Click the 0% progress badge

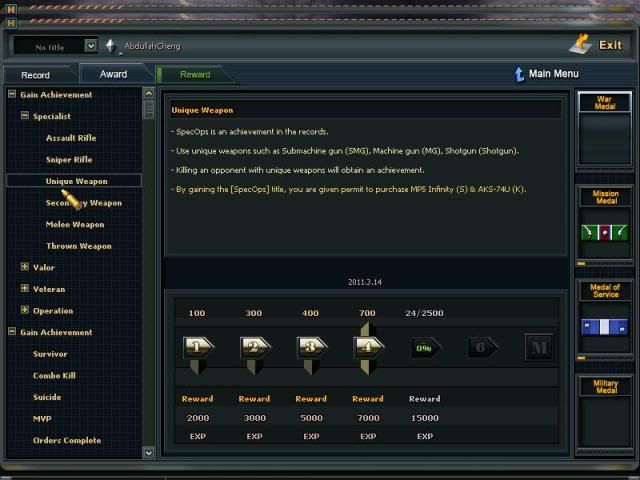pyautogui.click(x=424, y=348)
